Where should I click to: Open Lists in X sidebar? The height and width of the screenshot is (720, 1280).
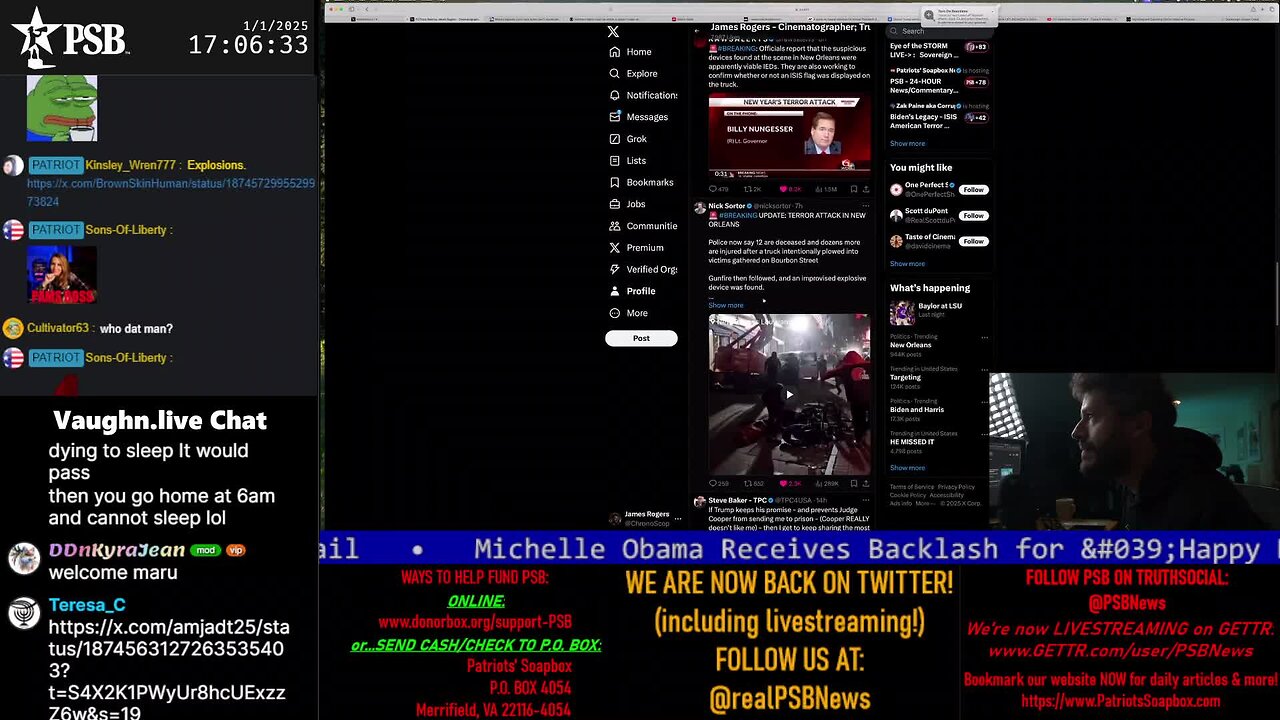coord(628,161)
